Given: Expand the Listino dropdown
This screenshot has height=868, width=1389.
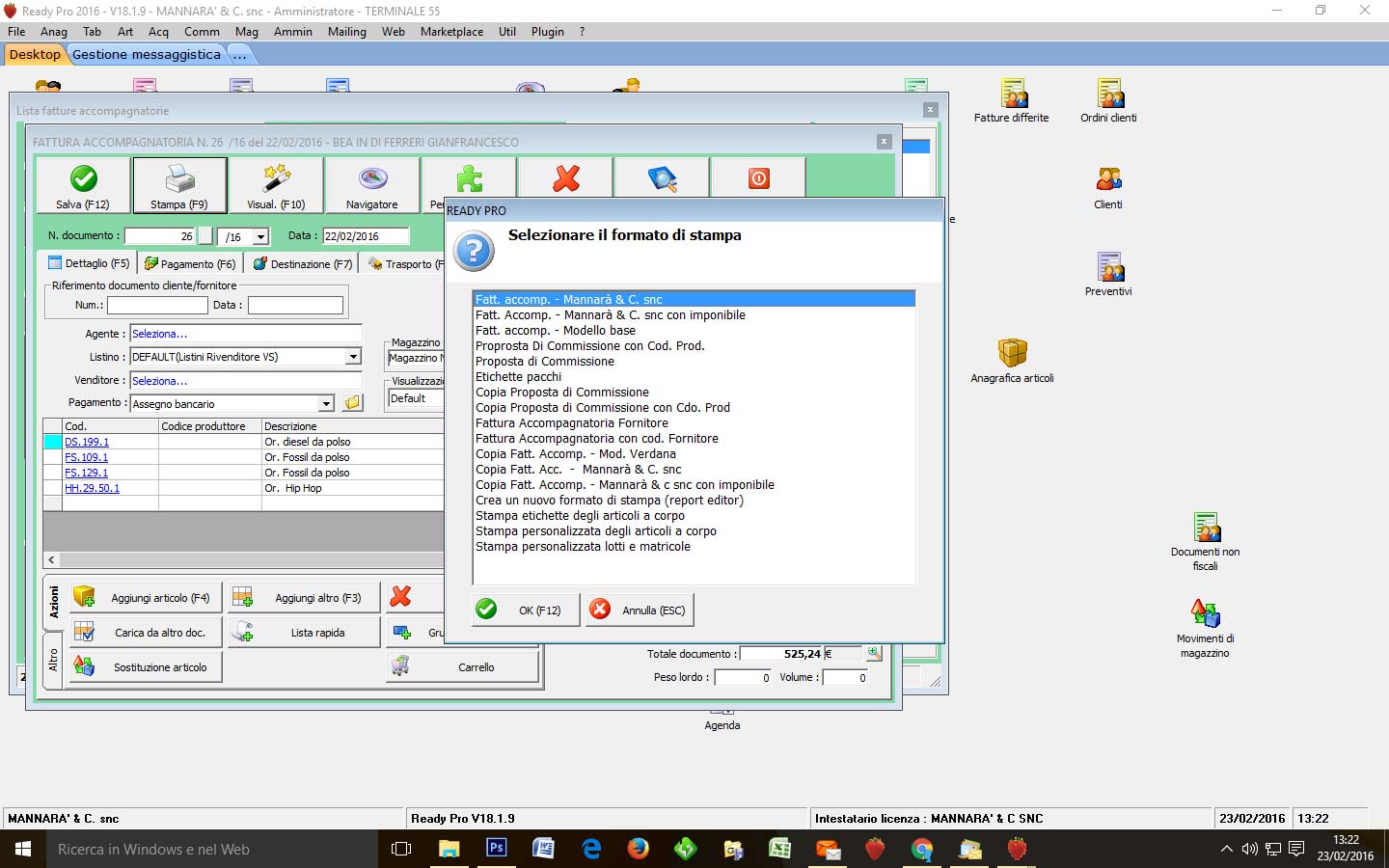Looking at the screenshot, I should pos(353,357).
